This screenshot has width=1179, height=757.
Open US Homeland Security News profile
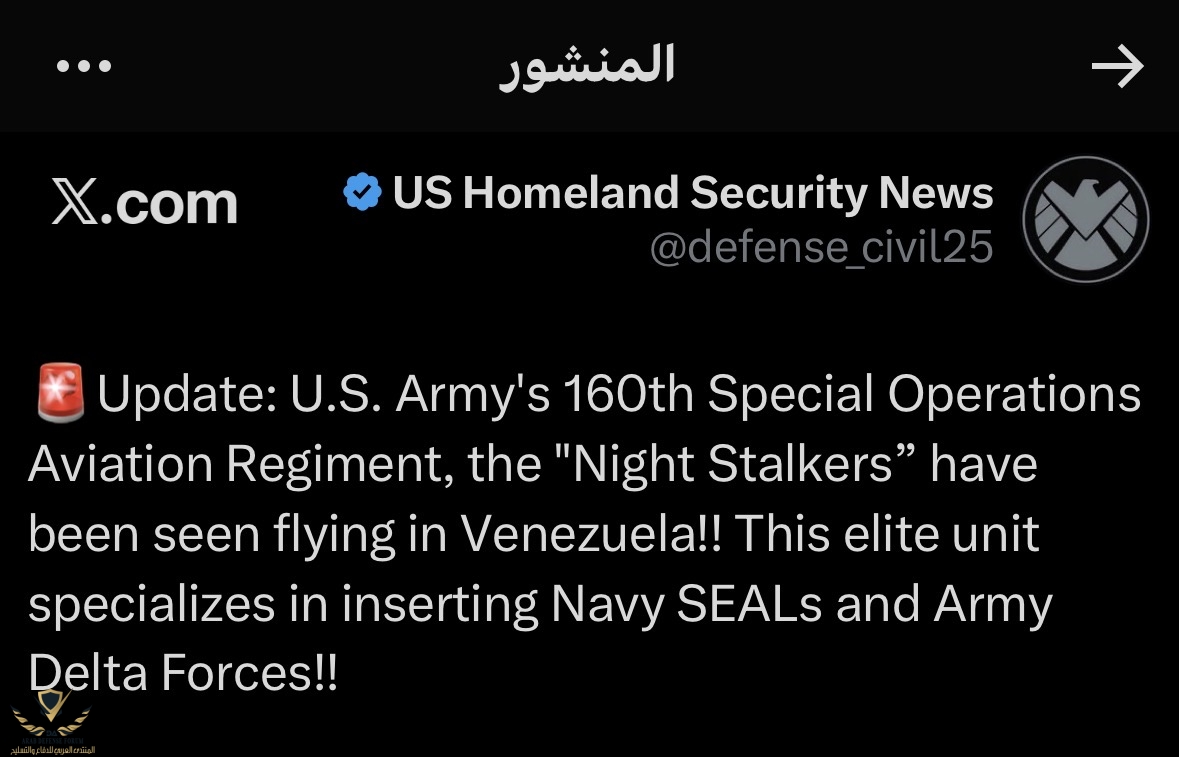(692, 193)
